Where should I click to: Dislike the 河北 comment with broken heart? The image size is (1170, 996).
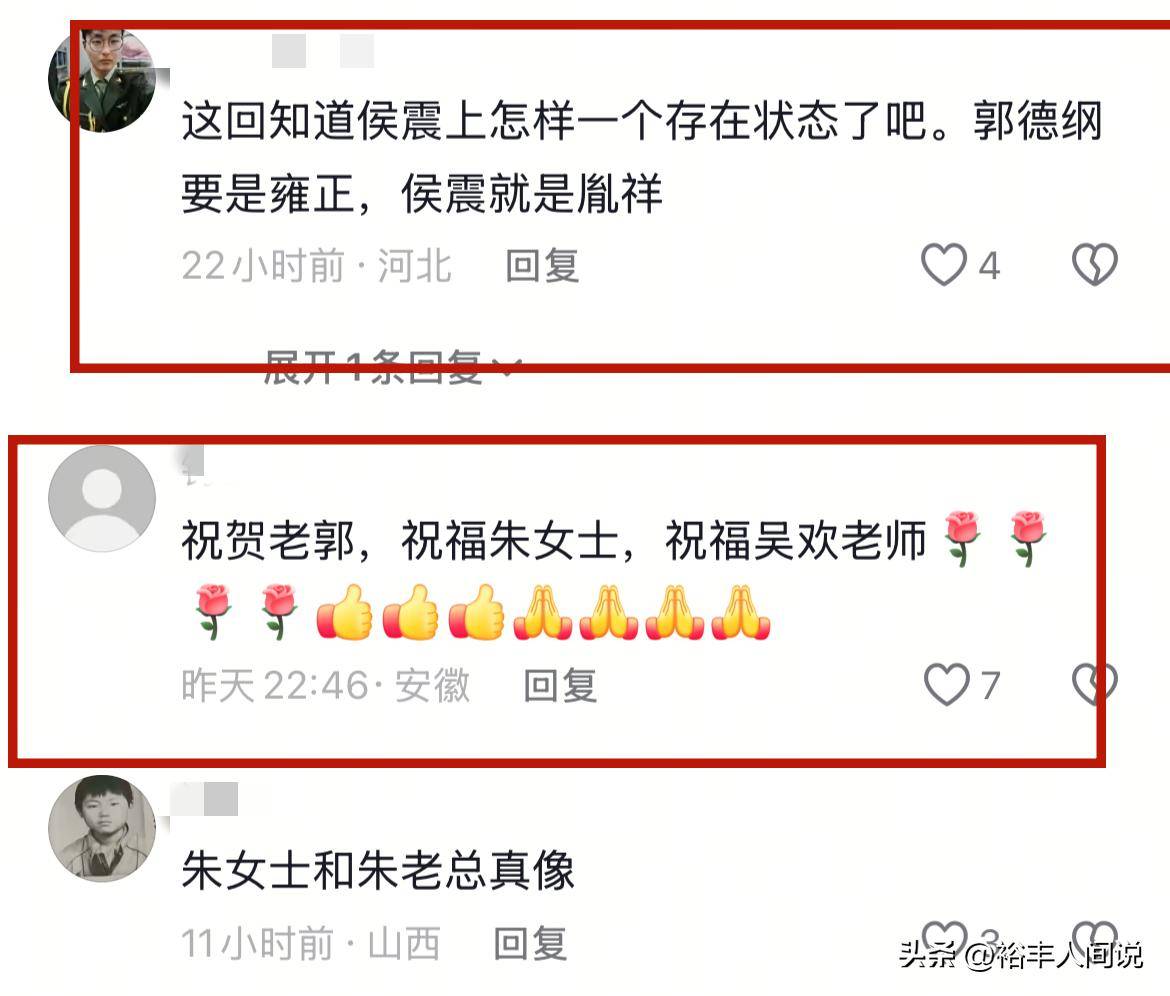pyautogui.click(x=1095, y=265)
